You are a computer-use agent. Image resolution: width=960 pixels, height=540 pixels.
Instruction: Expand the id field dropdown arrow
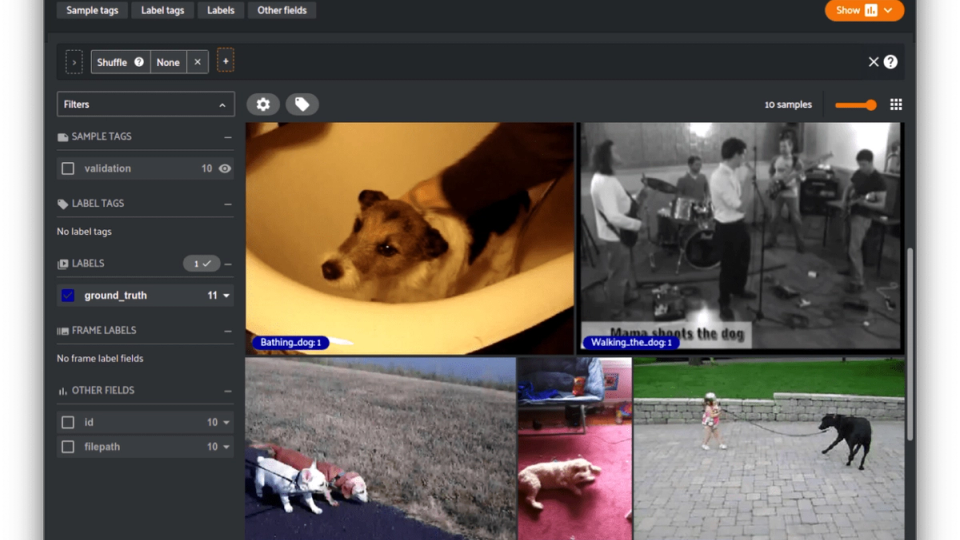click(x=227, y=422)
